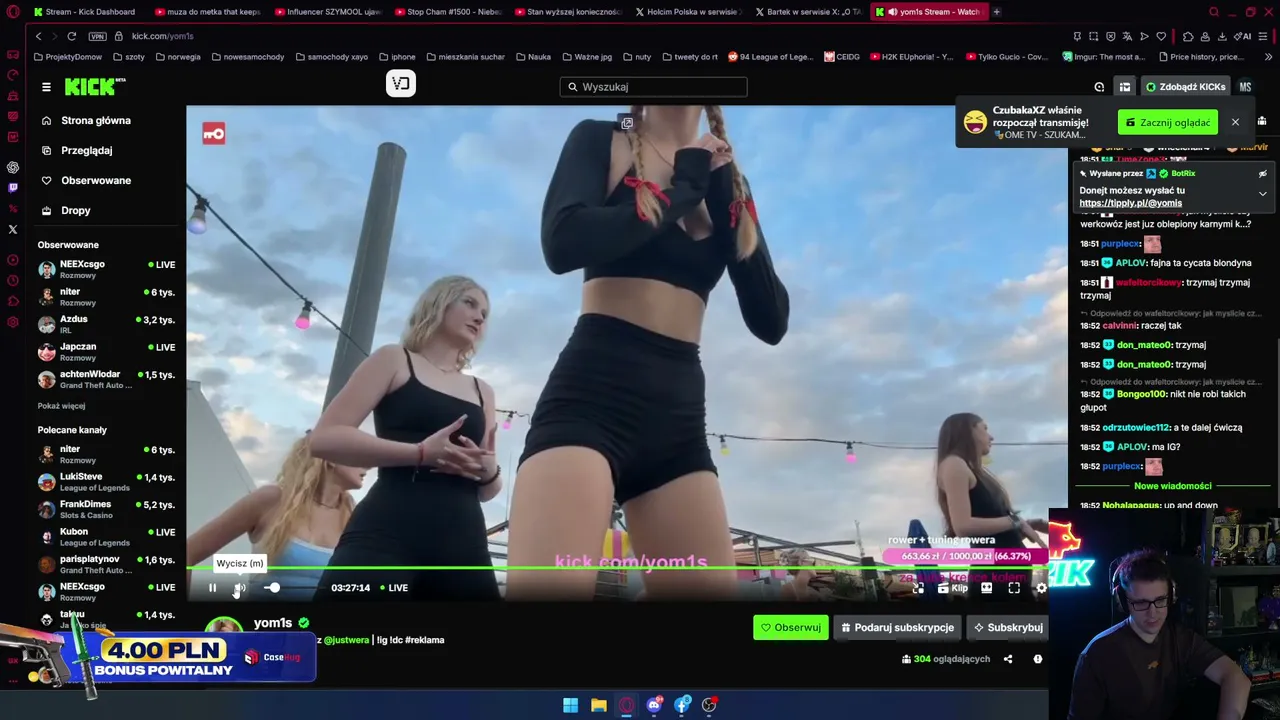Collapse the pinned BotRix message

point(1262,193)
